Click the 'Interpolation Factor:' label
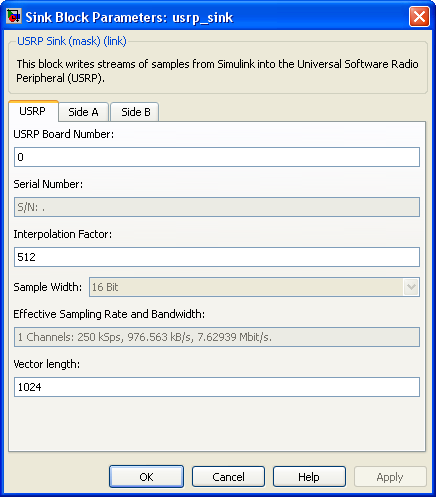436x497 pixels. point(63,234)
